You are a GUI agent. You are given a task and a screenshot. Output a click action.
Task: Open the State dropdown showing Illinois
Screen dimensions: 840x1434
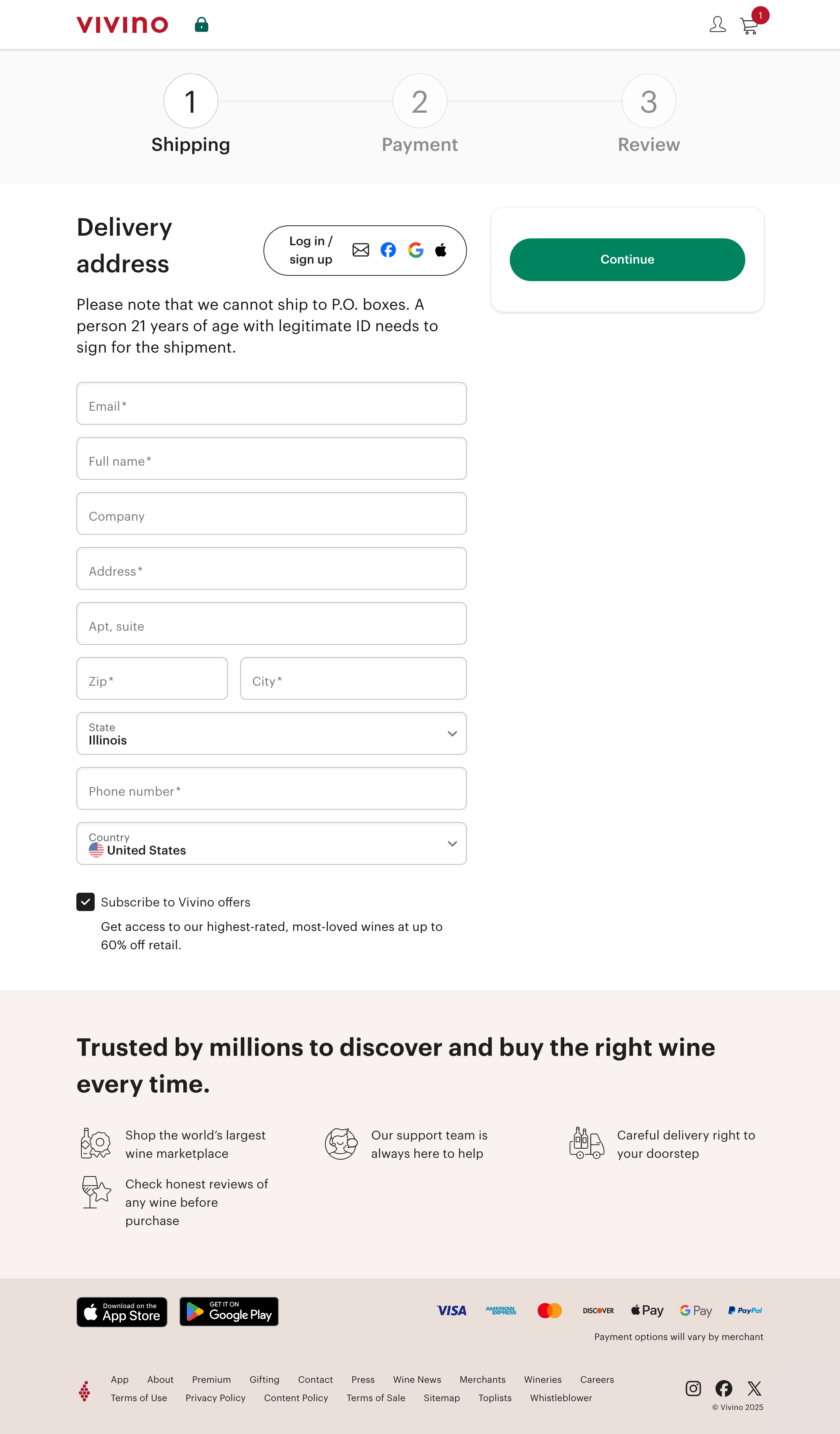tap(271, 734)
